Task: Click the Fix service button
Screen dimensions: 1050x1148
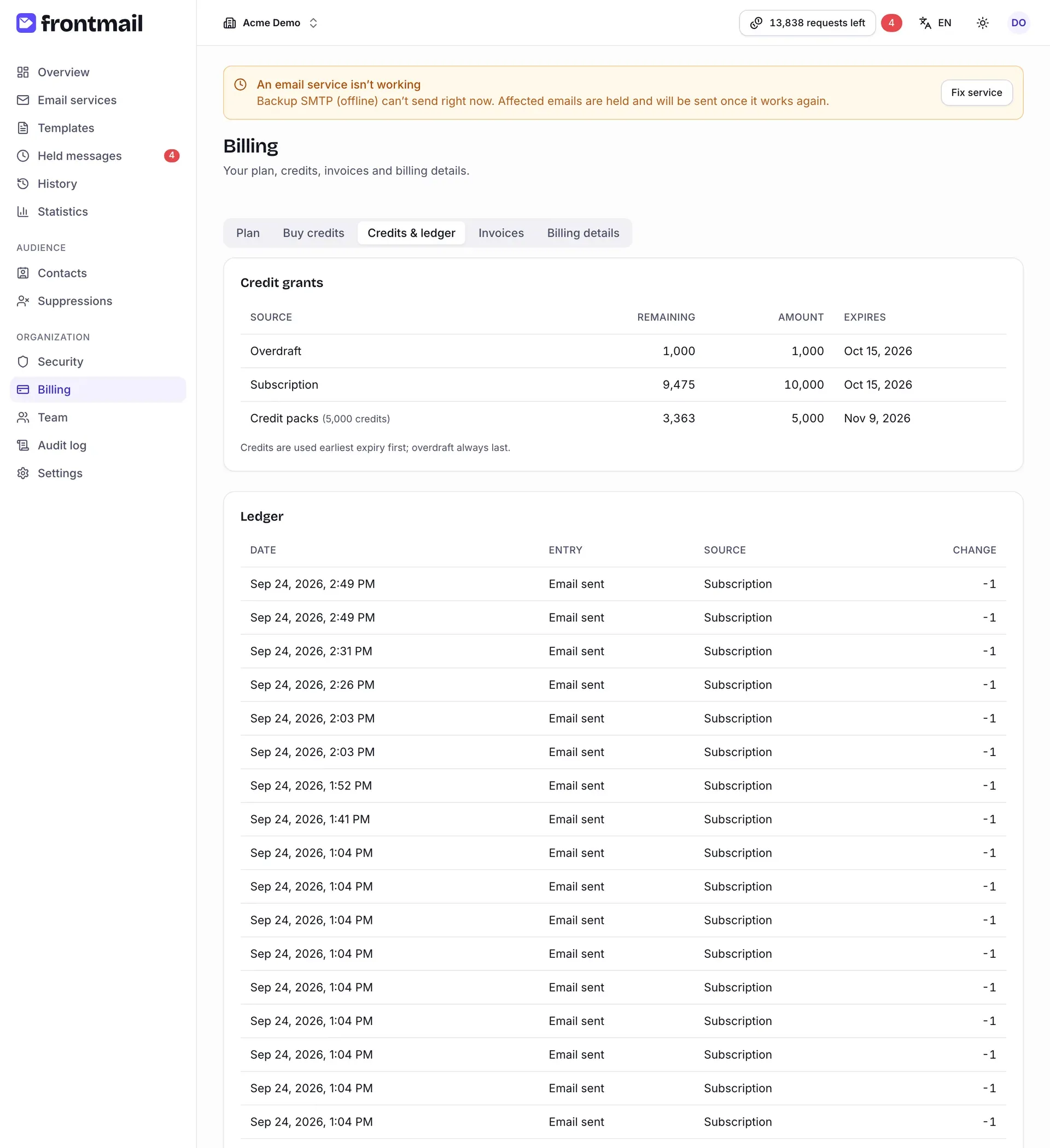Action: (976, 93)
